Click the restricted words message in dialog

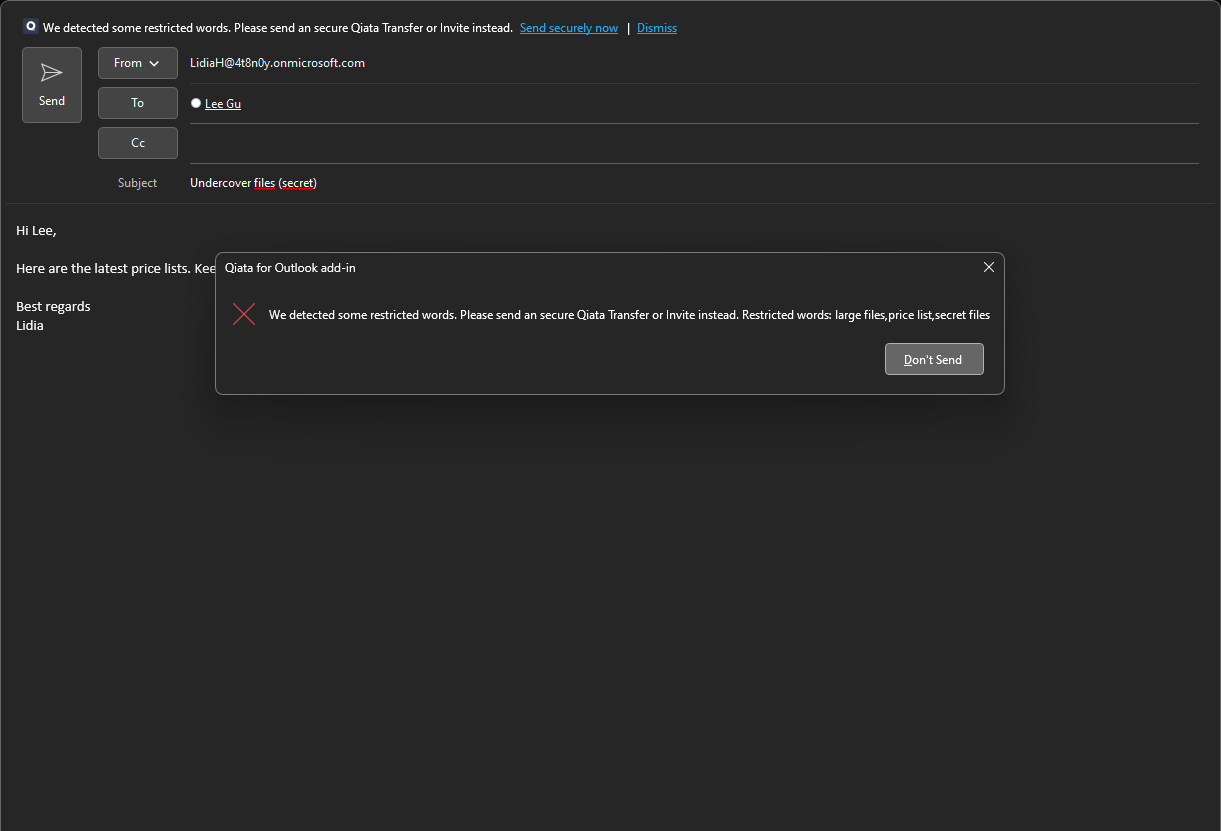pos(629,315)
